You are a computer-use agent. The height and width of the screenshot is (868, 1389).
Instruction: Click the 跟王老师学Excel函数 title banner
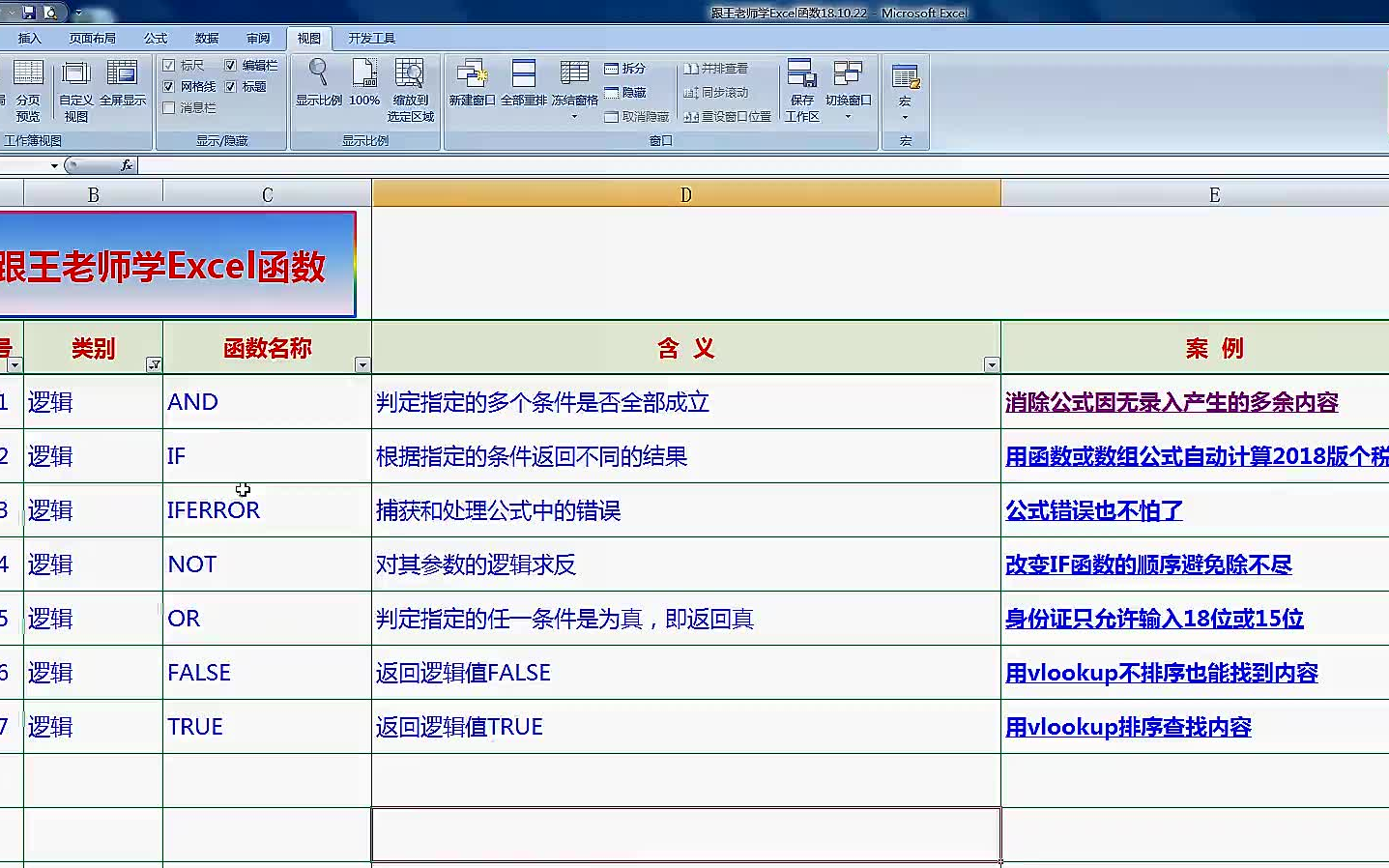click(x=177, y=265)
